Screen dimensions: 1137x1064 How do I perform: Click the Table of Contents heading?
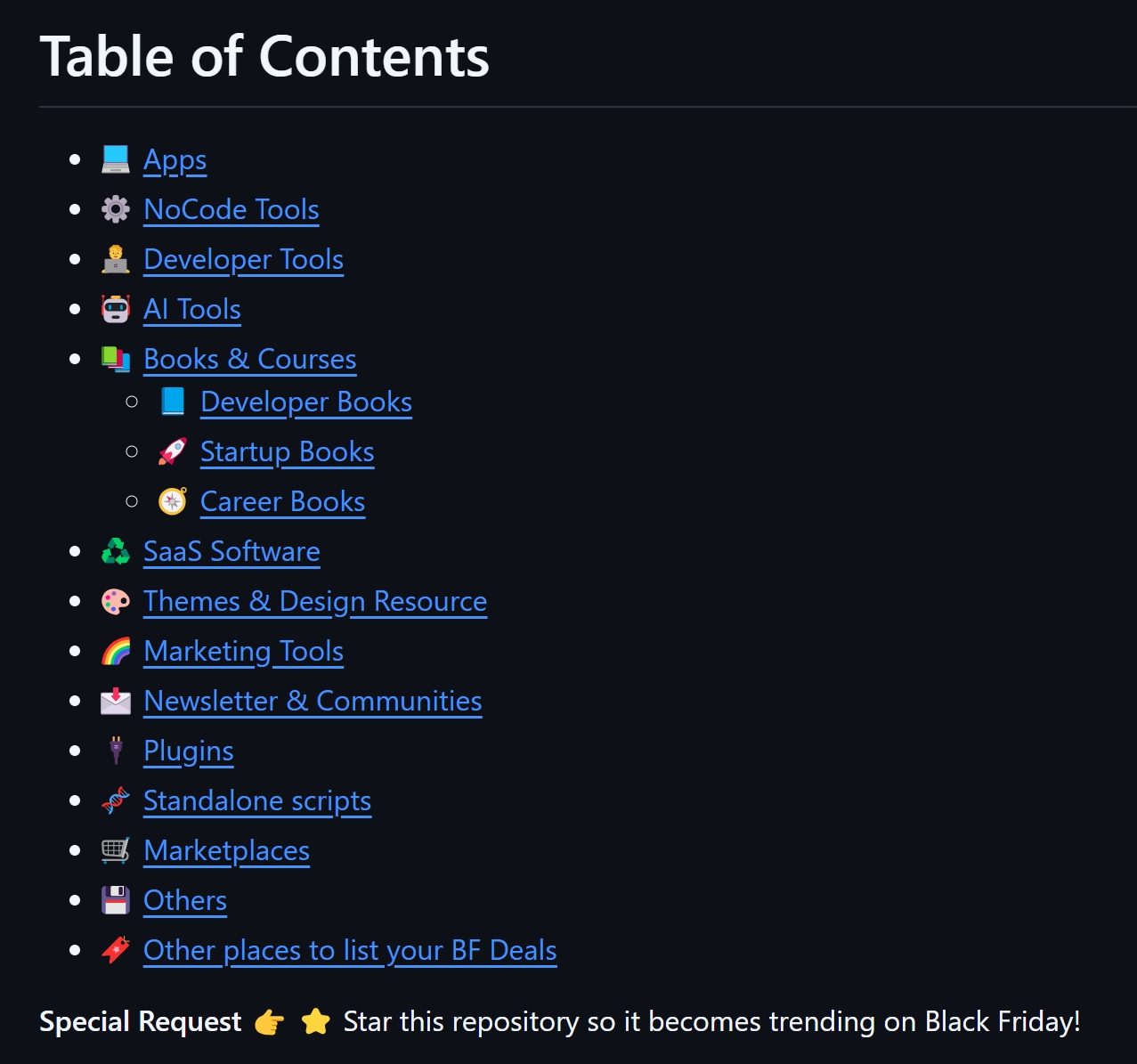click(x=264, y=57)
